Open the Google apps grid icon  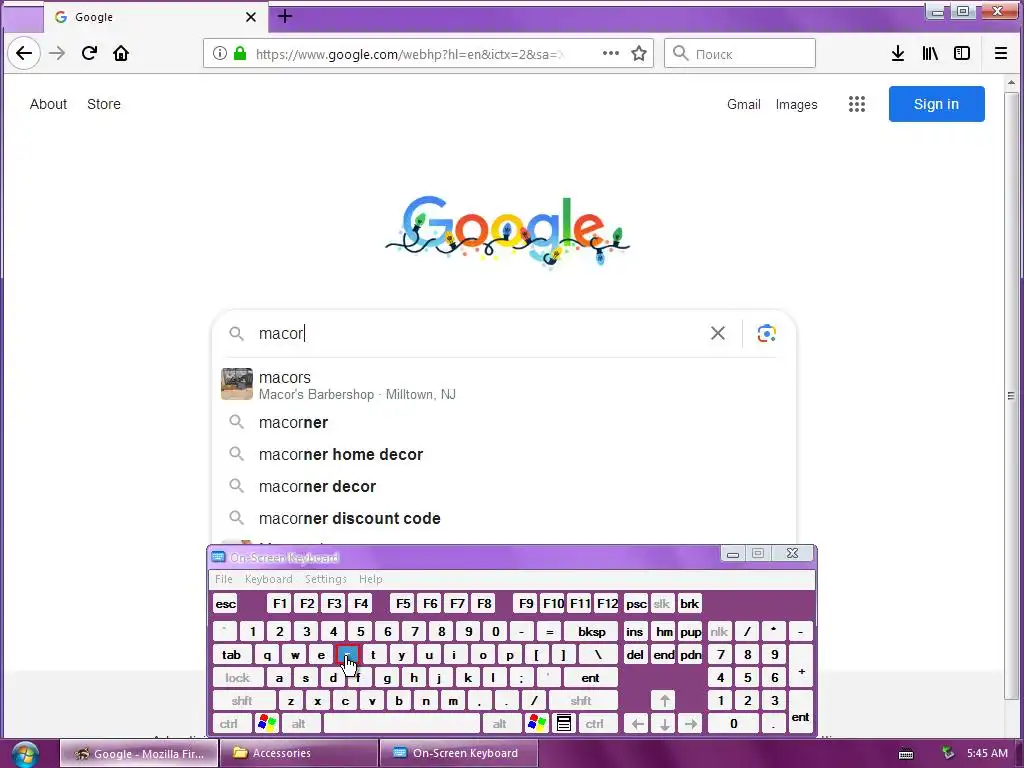(857, 104)
